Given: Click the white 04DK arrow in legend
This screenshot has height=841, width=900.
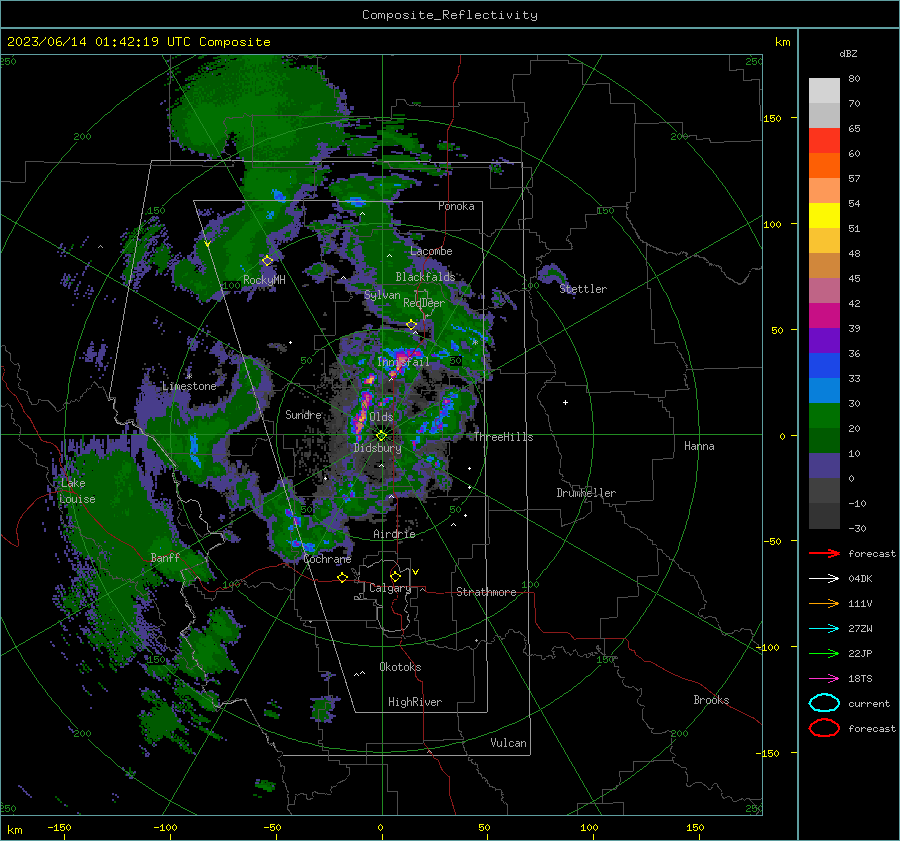Looking at the screenshot, I should coord(824,578).
